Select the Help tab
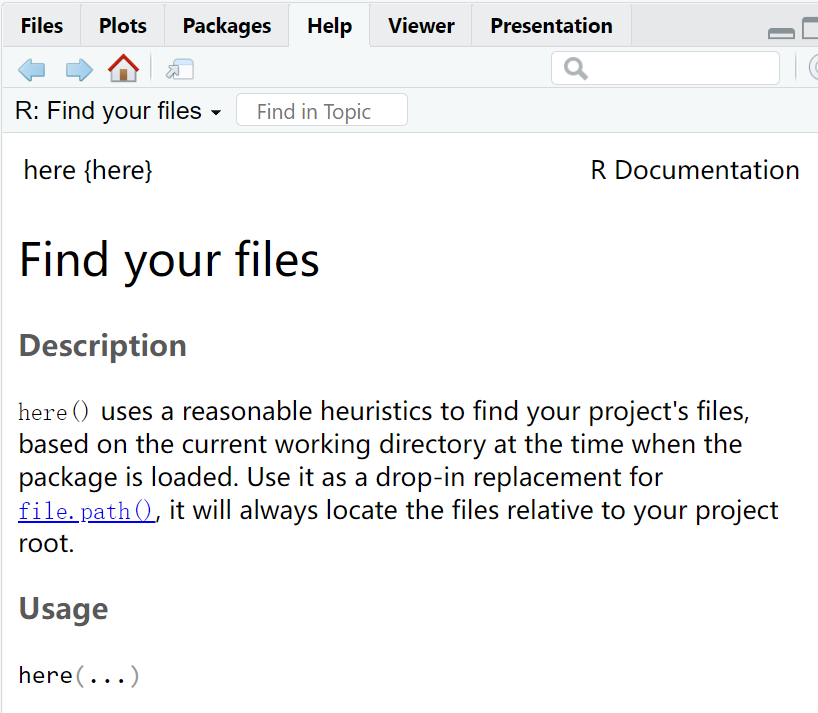818x713 pixels. [x=329, y=26]
